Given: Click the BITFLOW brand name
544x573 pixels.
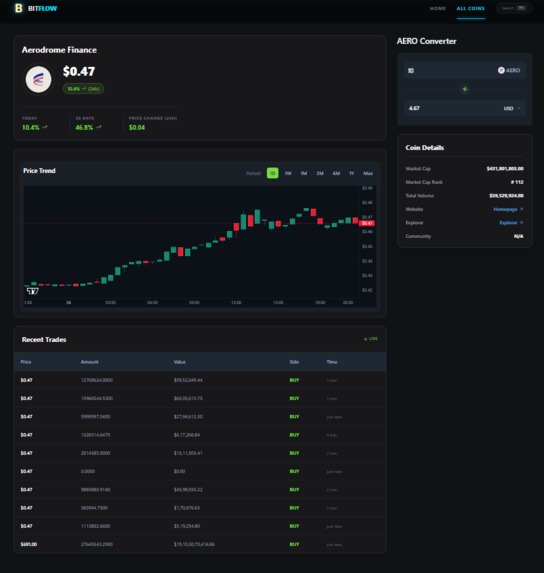Looking at the screenshot, I should [x=42, y=8].
